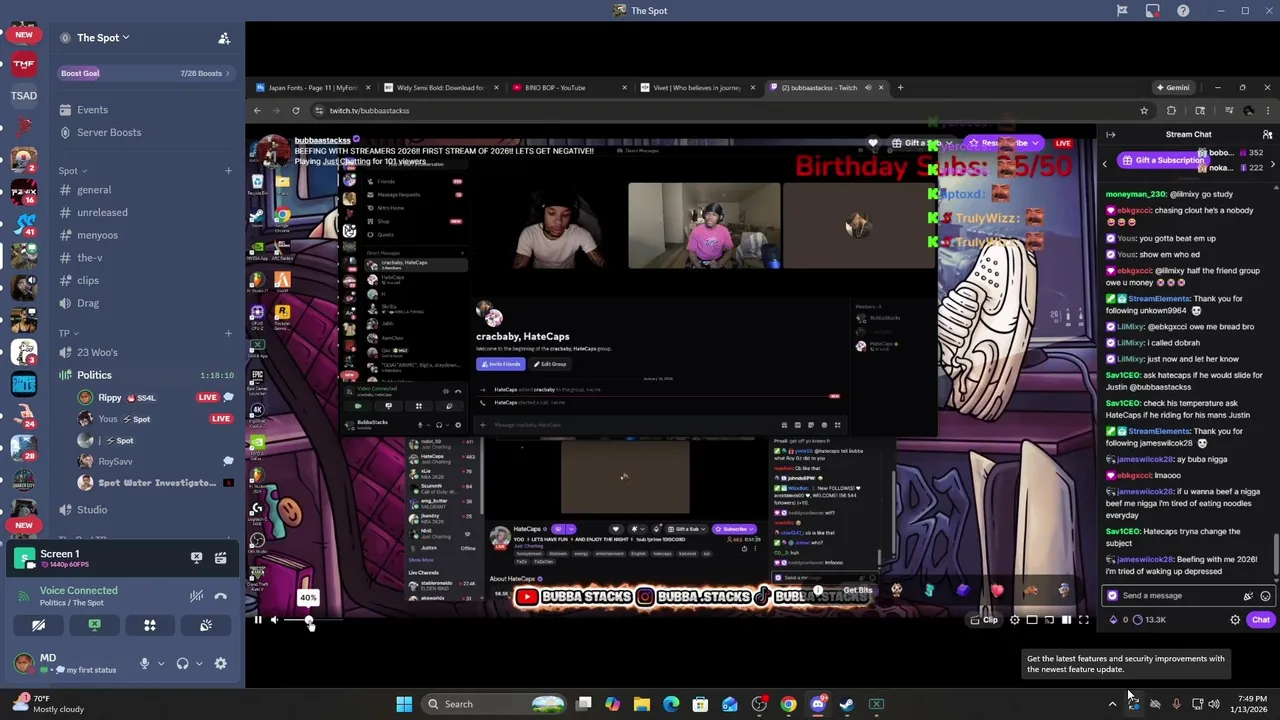The width and height of the screenshot is (1280, 720).
Task: Click the taskbar Search box
Action: click(493, 704)
